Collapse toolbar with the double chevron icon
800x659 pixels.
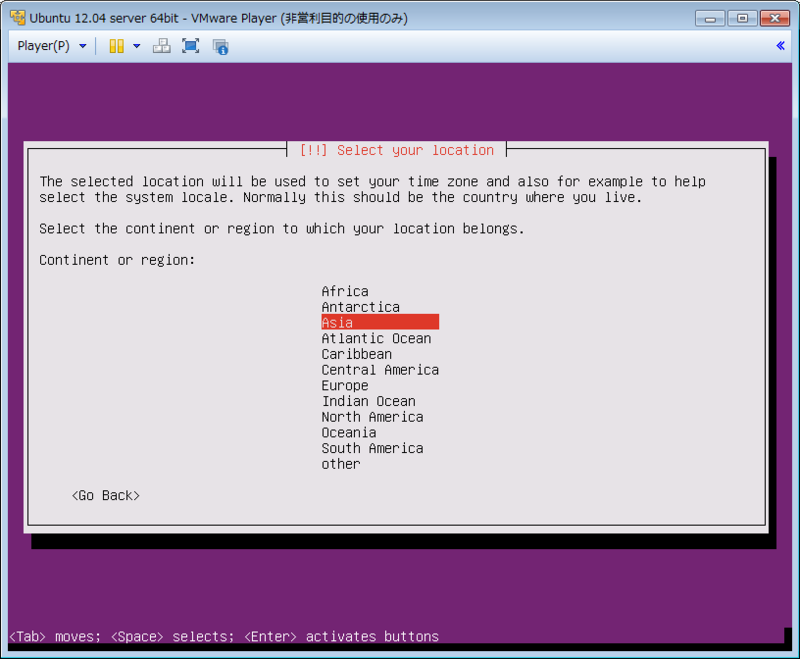click(780, 46)
